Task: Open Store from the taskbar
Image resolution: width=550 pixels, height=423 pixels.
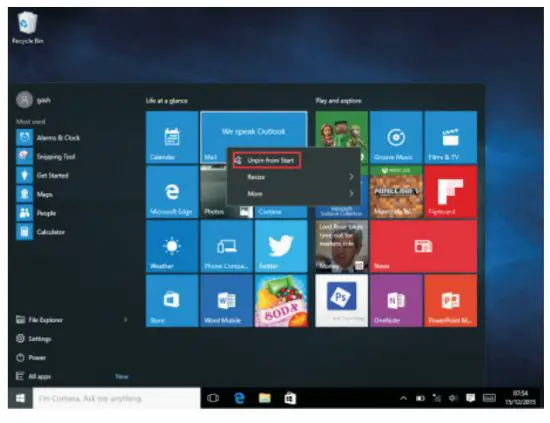Action: pyautogui.click(x=290, y=398)
